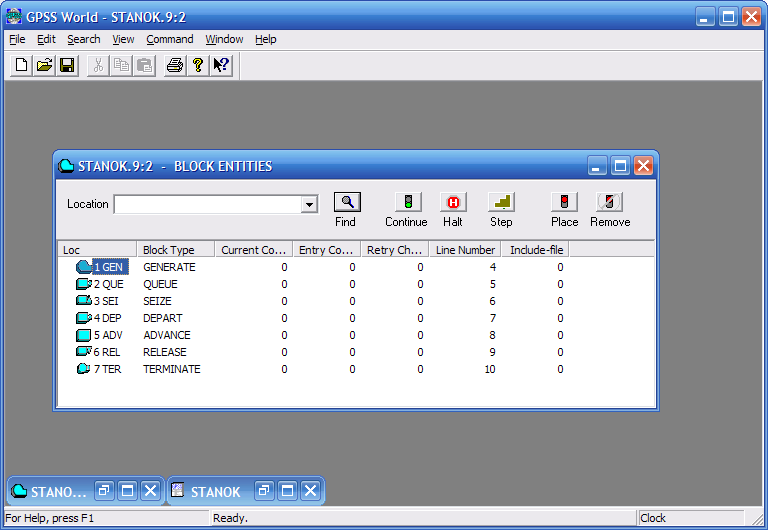Viewport: 768px width, 530px height.
Task: Click the TERMINATE block type cell
Action: point(171,369)
